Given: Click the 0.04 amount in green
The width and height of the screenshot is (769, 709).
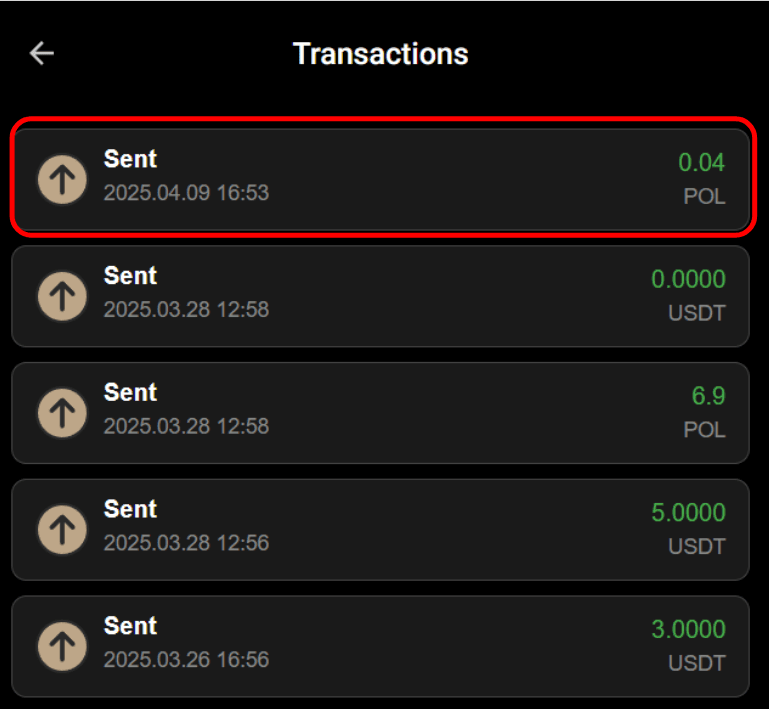Looking at the screenshot, I should 701,162.
